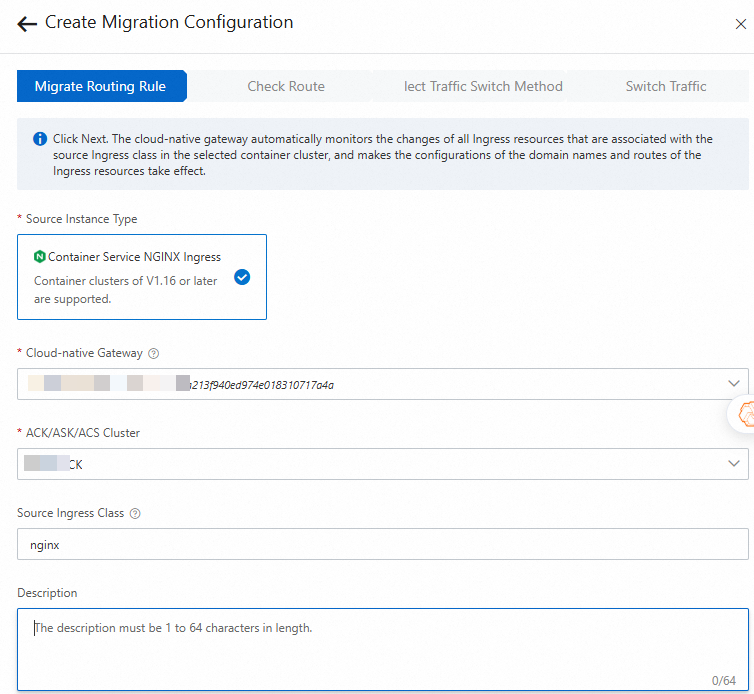Click the blue checkmark on the NGINX card
This screenshot has width=754, height=694.
242,277
